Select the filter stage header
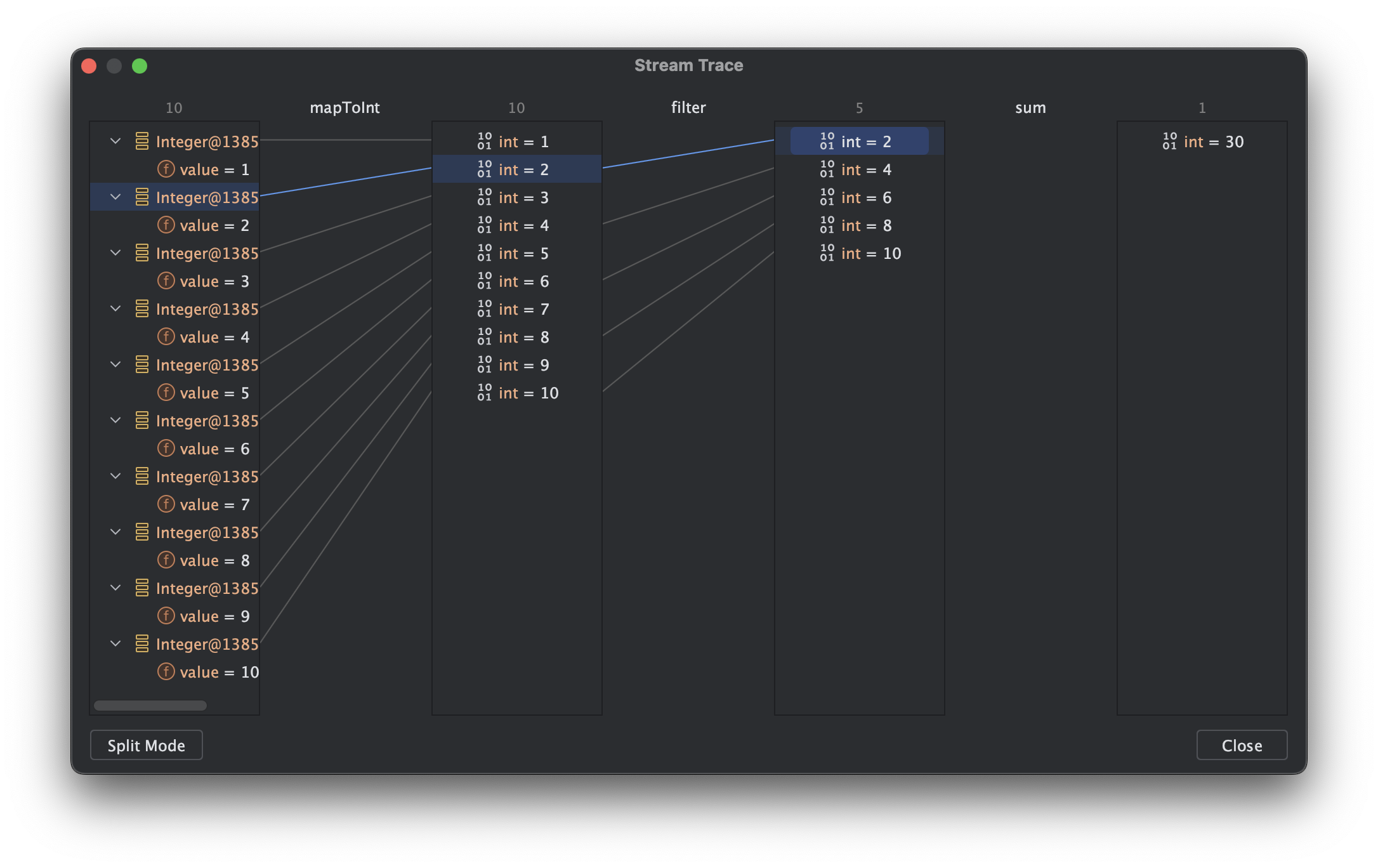1378x868 pixels. coord(688,108)
